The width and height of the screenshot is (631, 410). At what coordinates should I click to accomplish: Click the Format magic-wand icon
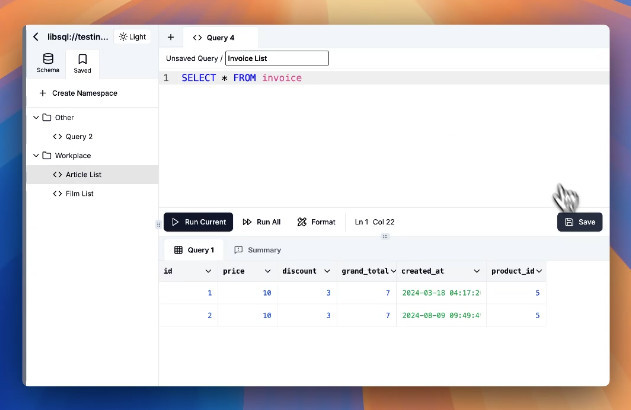point(302,222)
